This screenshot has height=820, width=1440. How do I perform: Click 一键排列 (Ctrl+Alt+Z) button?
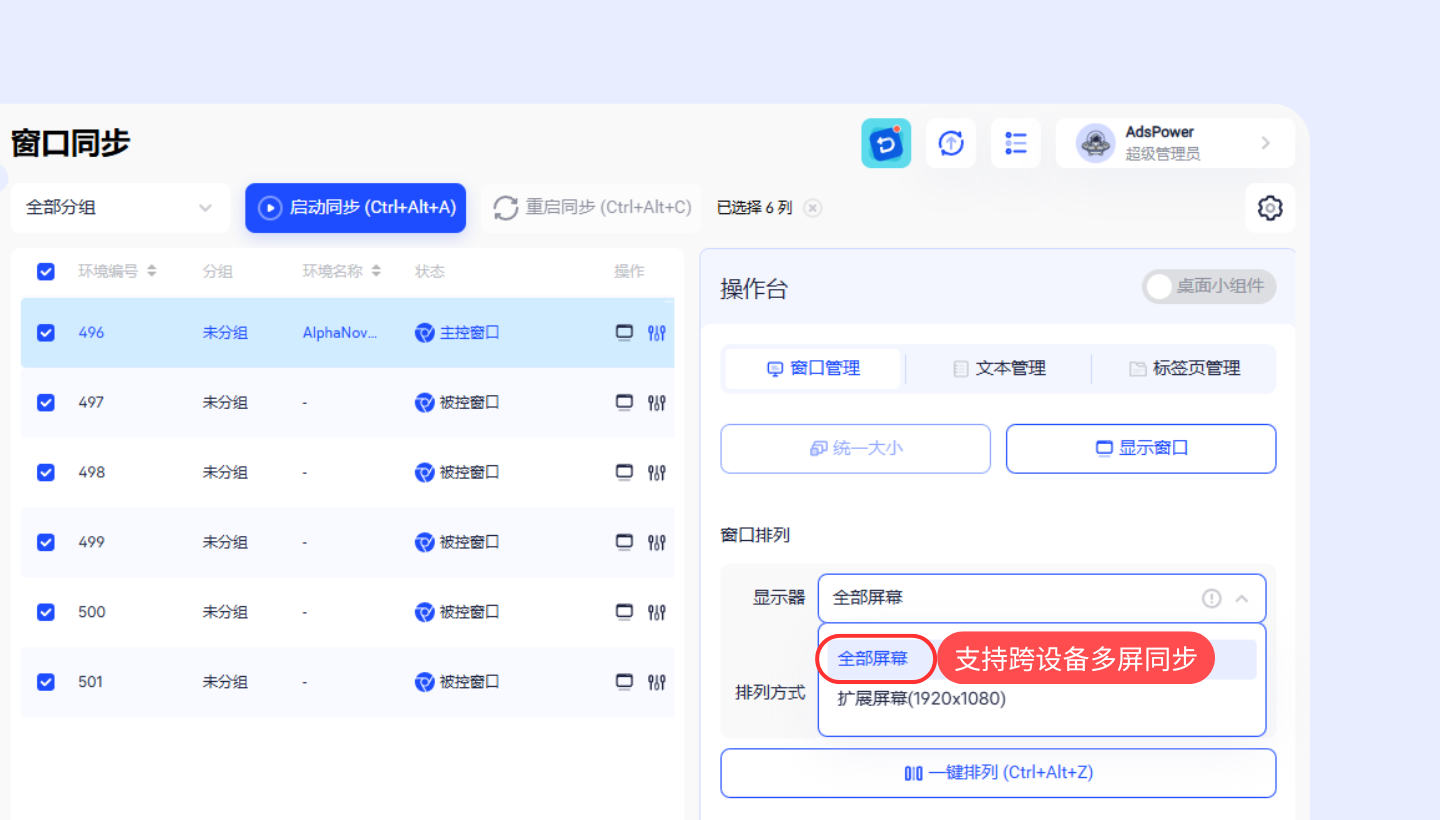998,773
